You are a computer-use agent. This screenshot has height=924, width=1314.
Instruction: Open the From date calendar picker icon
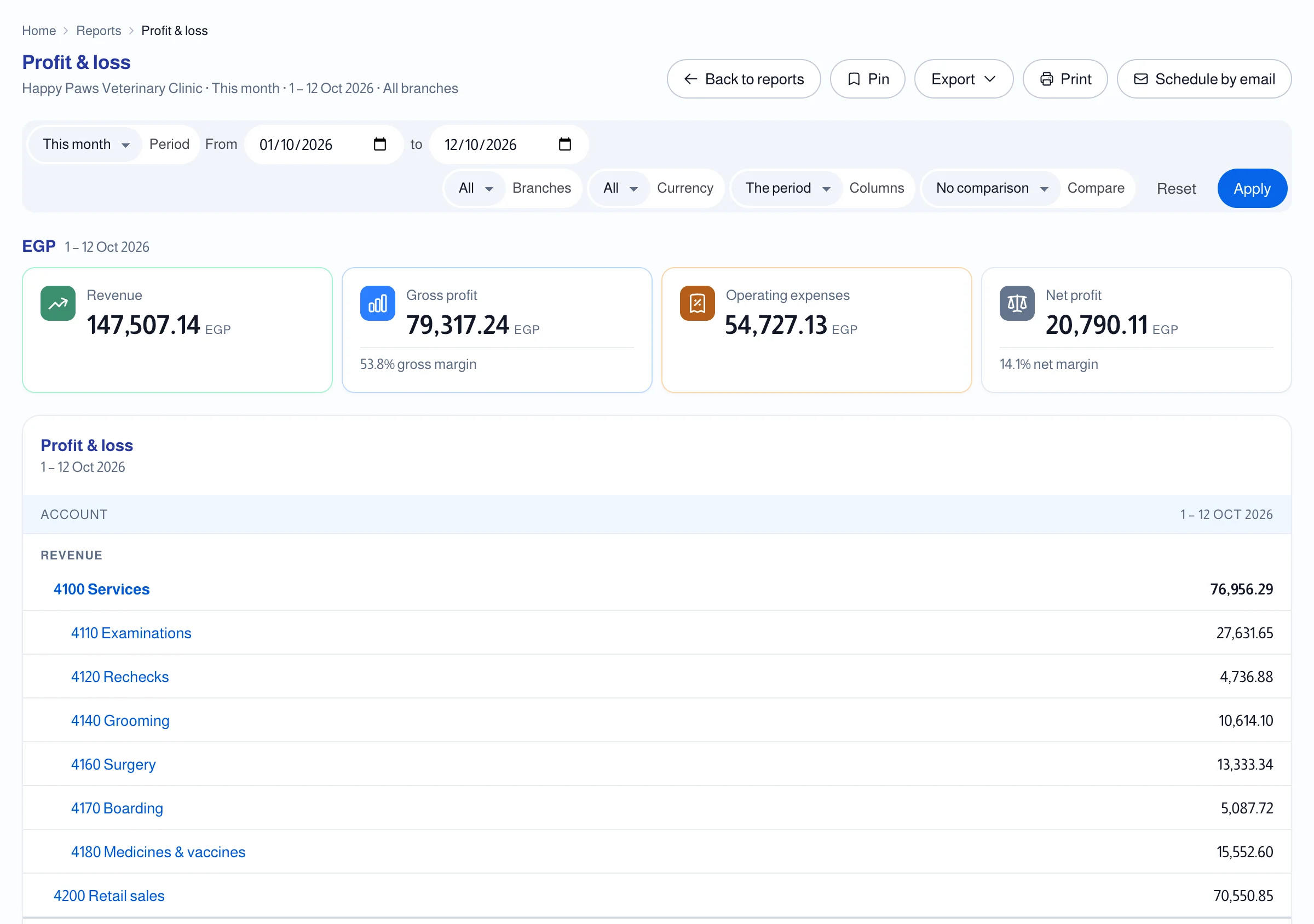point(379,144)
